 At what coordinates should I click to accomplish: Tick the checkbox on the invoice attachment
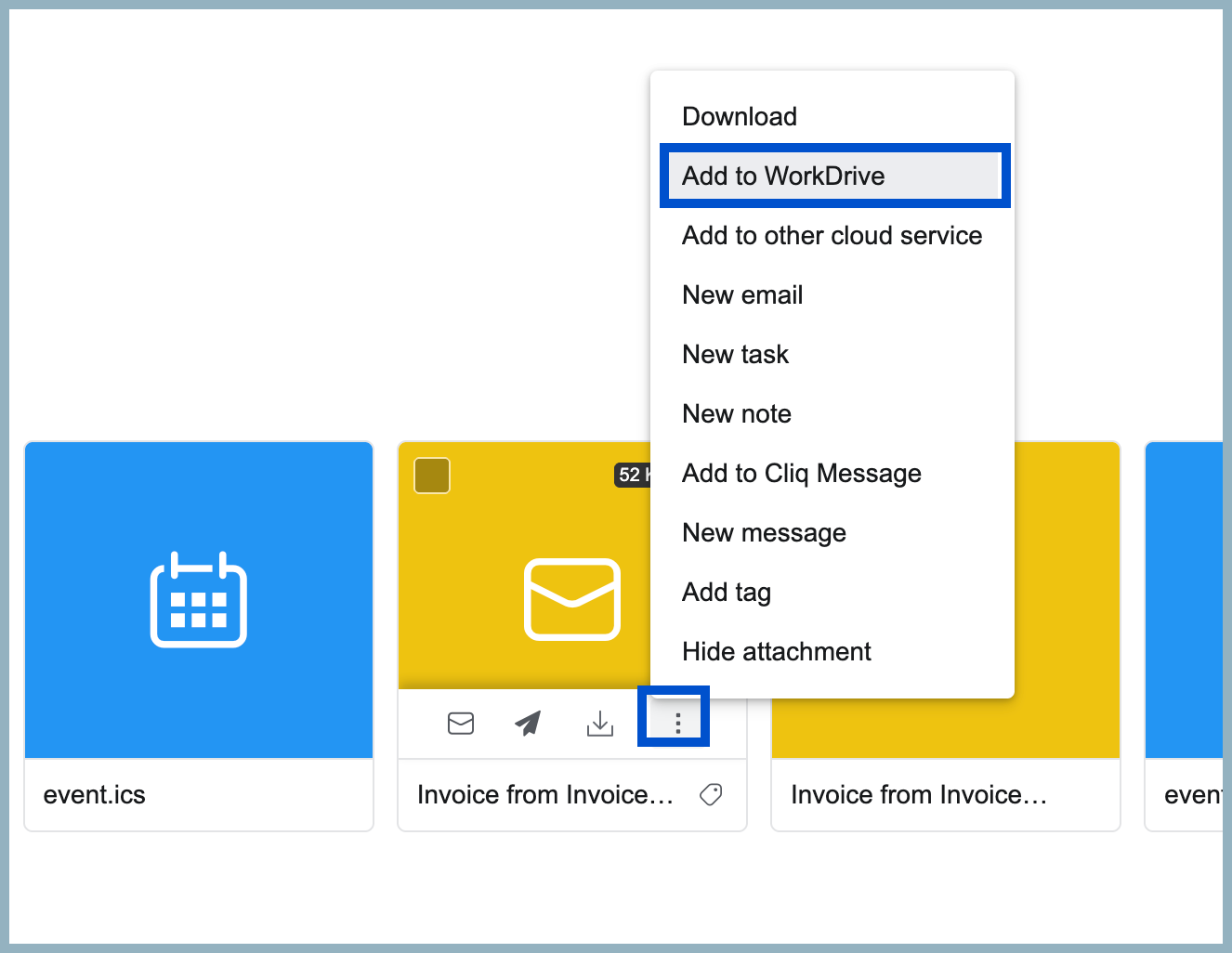click(x=432, y=476)
